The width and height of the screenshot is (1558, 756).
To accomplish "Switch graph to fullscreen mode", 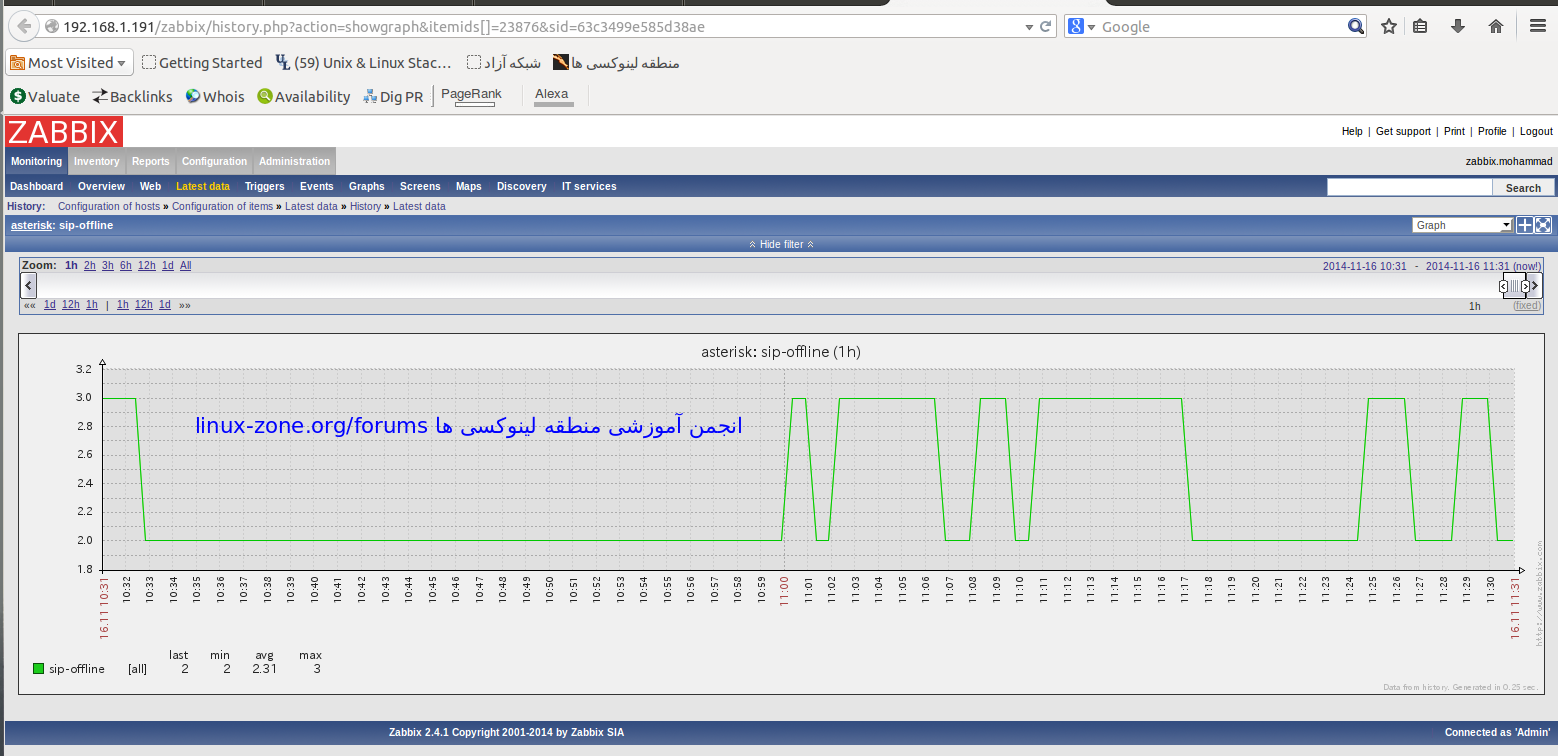I will pyautogui.click(x=1543, y=225).
